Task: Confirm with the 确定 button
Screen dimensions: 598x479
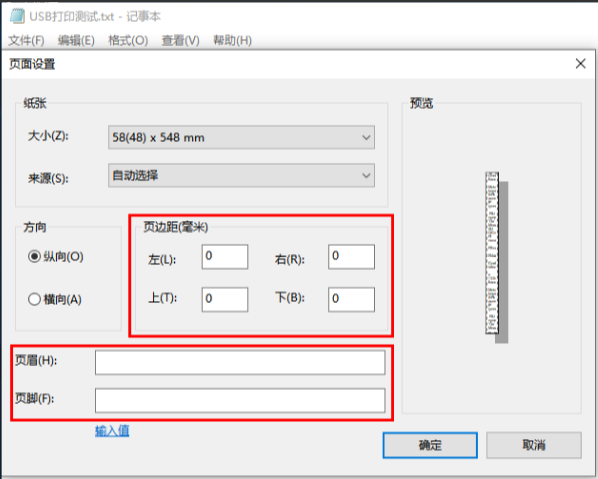Action: [430, 445]
